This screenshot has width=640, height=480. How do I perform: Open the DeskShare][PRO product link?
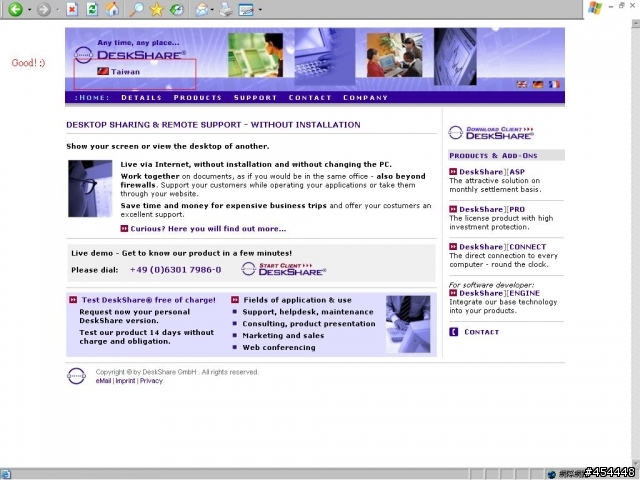pyautogui.click(x=492, y=209)
